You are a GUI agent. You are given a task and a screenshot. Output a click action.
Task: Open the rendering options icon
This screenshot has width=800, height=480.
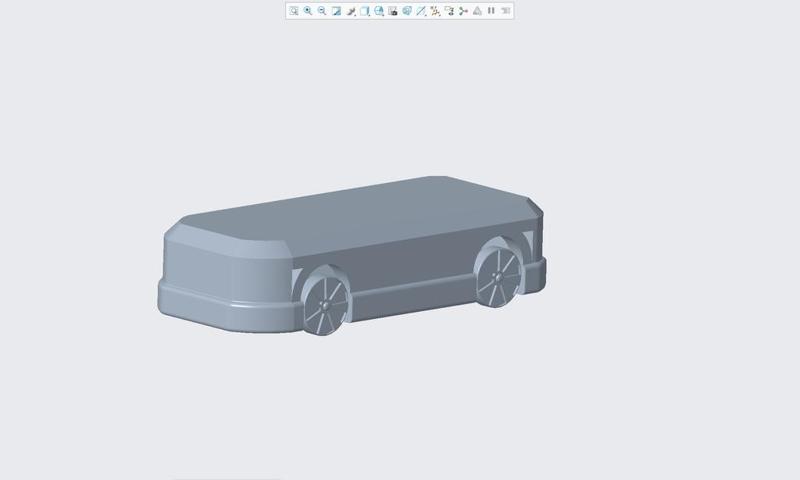point(351,11)
